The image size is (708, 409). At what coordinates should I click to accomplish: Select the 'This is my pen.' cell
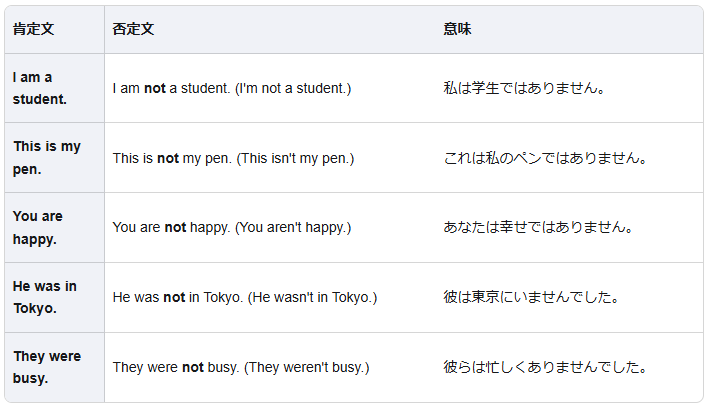pyautogui.click(x=47, y=158)
